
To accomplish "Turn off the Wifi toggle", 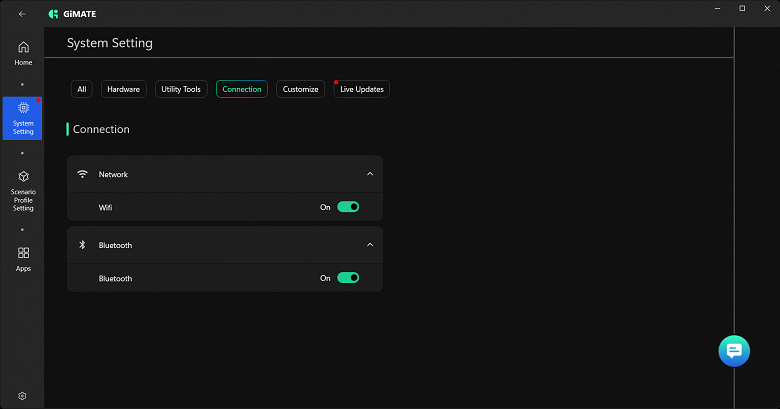I will click(x=347, y=207).
